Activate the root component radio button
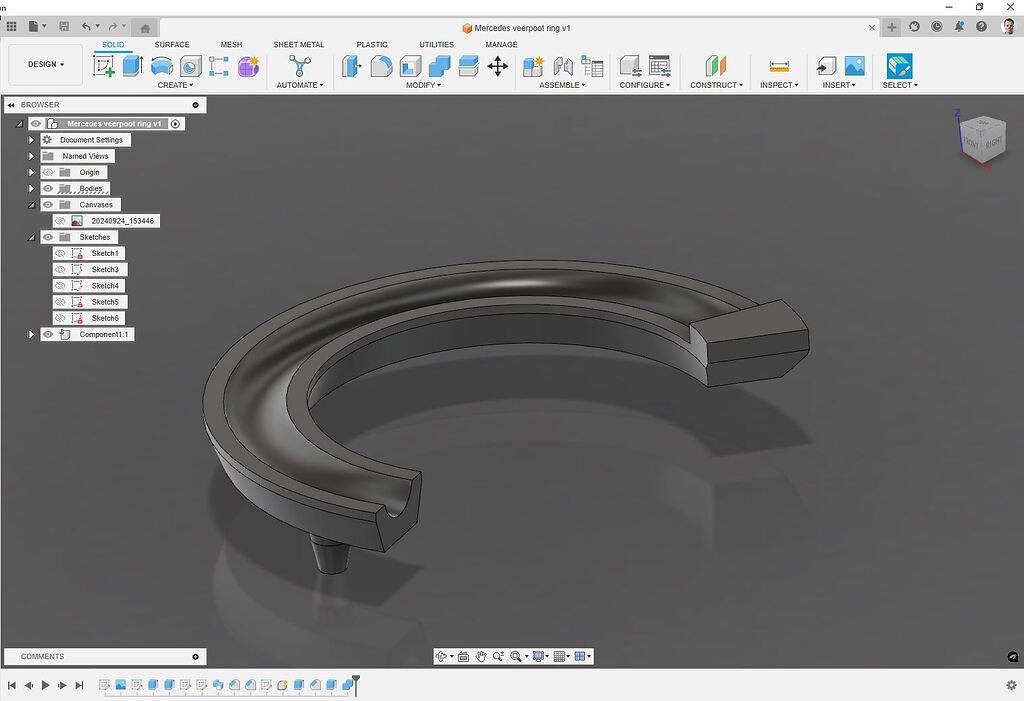1024x701 pixels. tap(176, 123)
